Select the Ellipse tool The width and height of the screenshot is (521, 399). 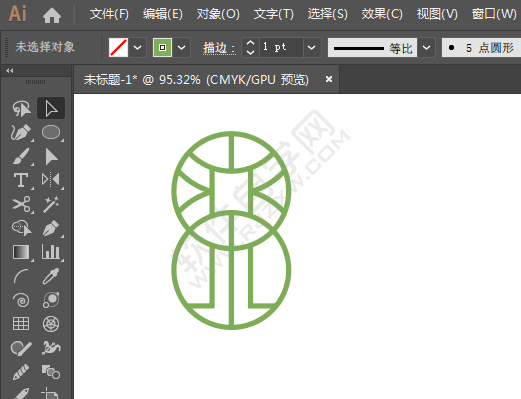coord(51,132)
